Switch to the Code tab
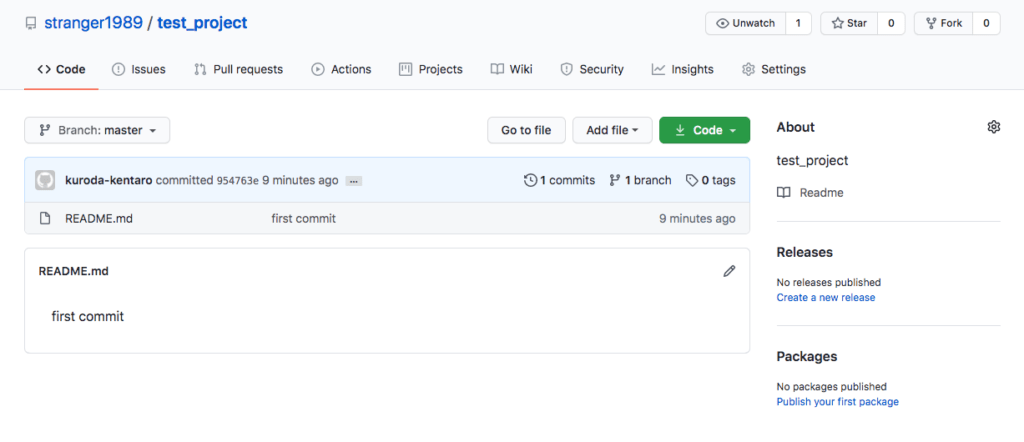 (61, 69)
